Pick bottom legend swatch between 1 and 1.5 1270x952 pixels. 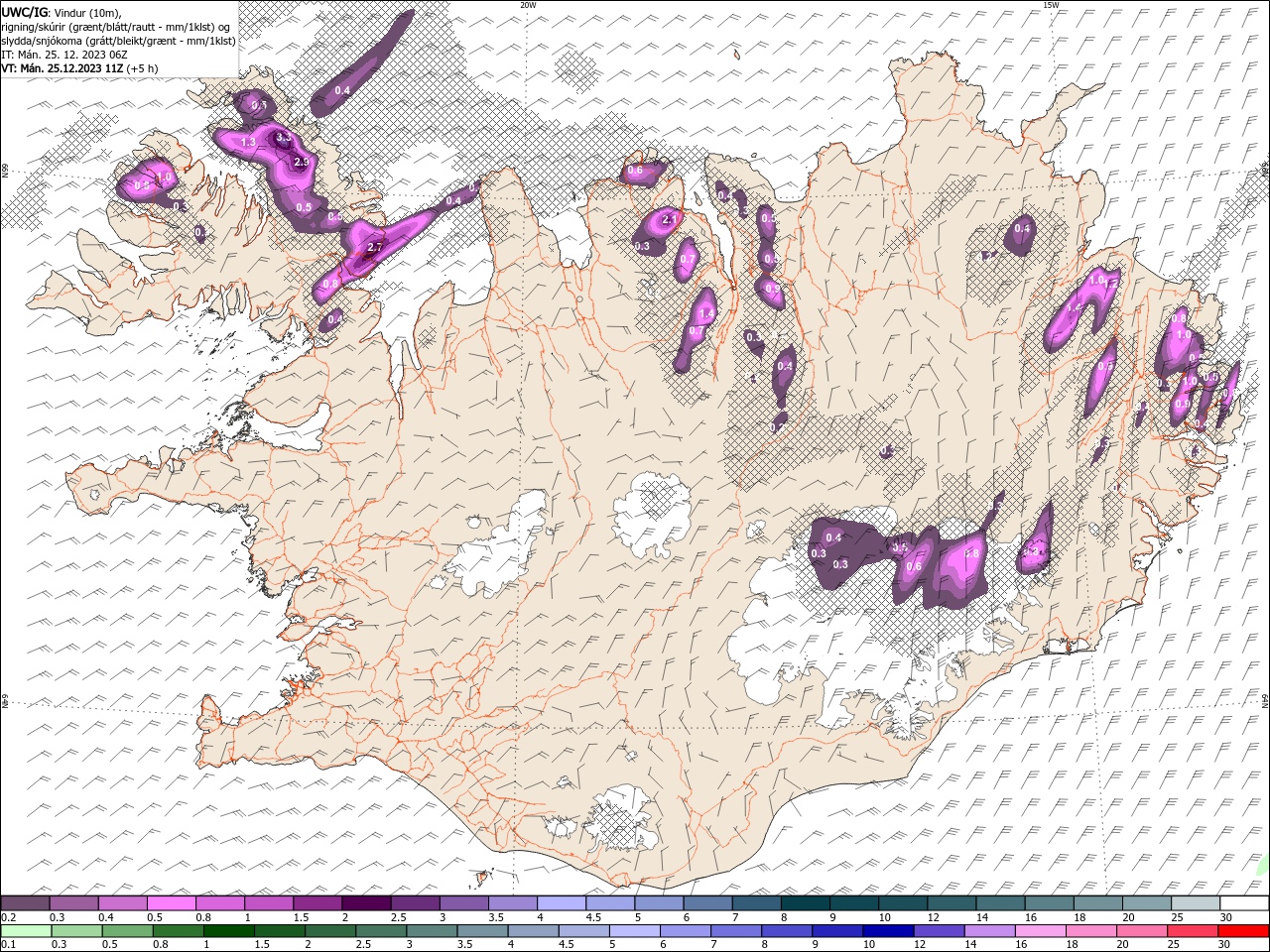228,931
